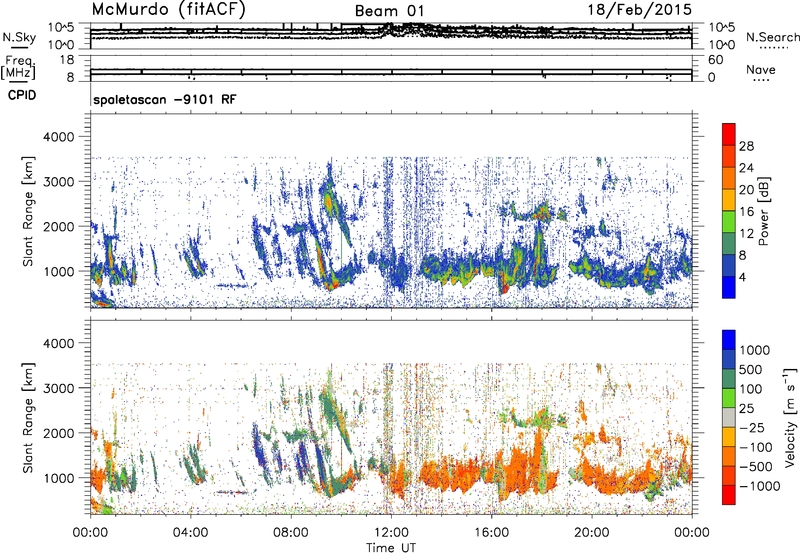Click the 'Freq. [MHz]' axis label
The width and height of the screenshot is (800, 554).
point(18,68)
